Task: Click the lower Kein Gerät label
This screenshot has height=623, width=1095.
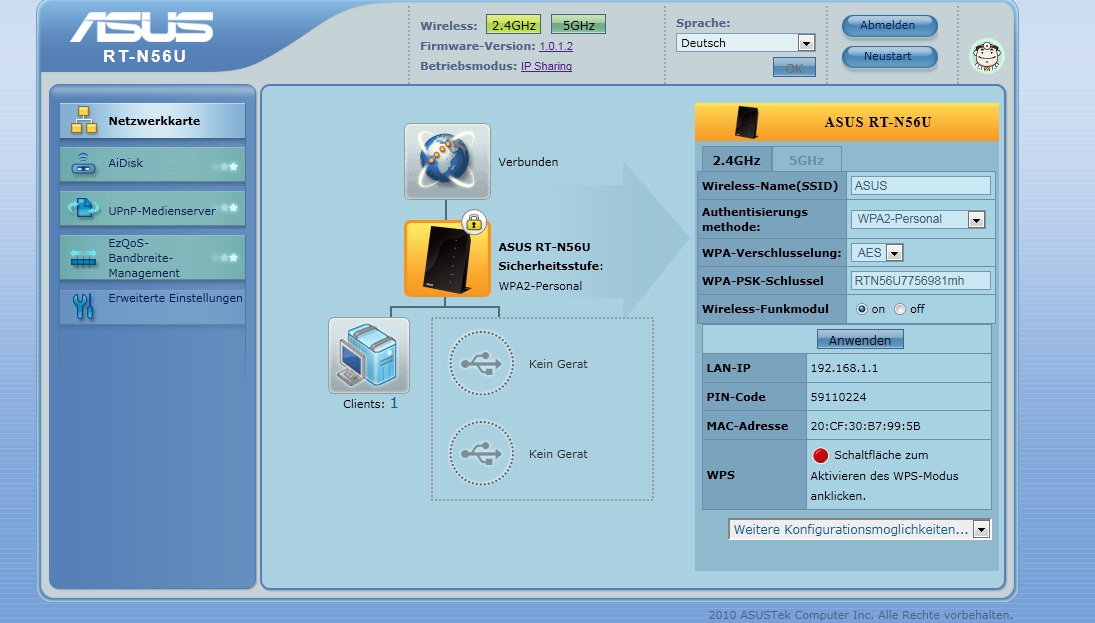Action: coord(558,454)
